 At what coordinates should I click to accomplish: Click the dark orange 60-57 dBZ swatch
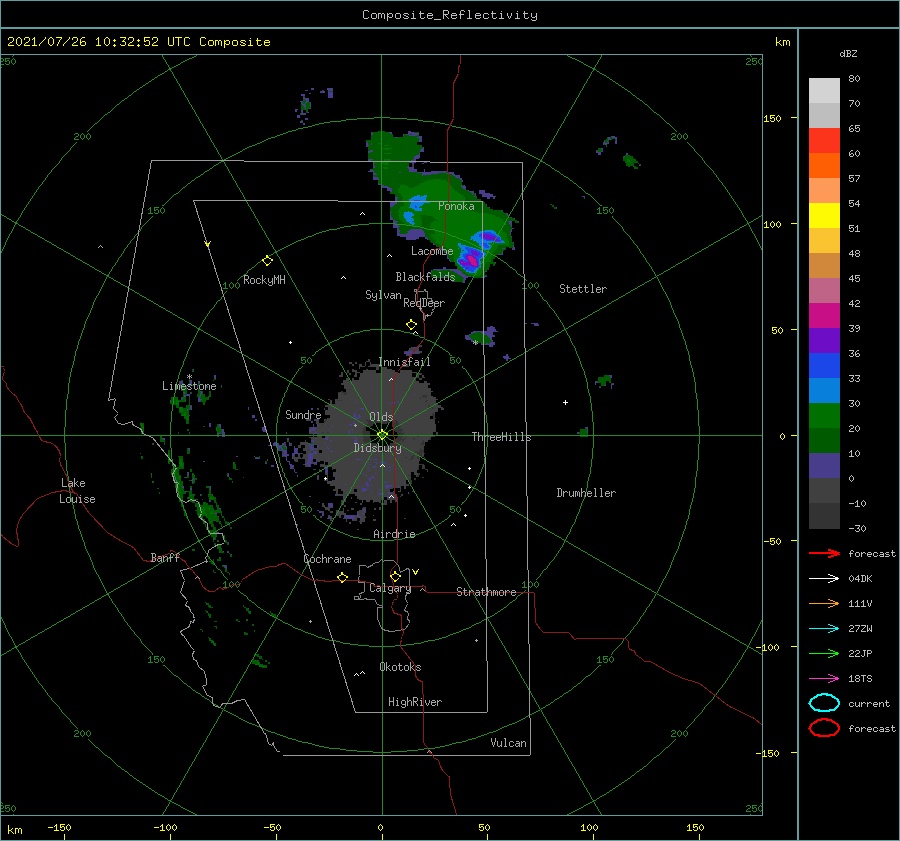824,166
